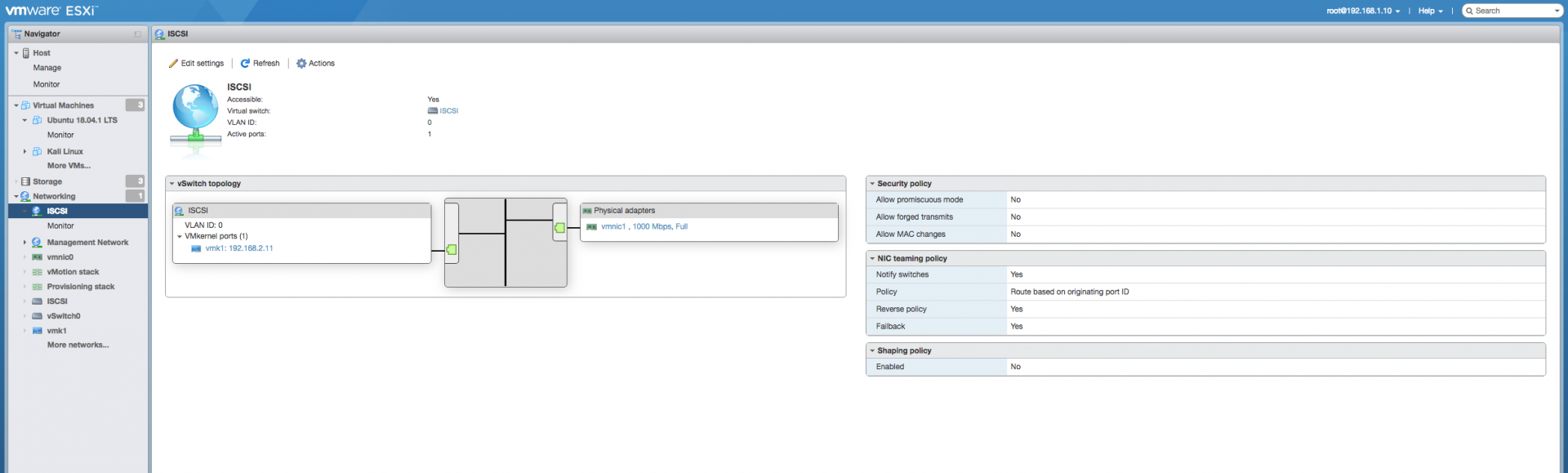This screenshot has height=473, width=1568.
Task: Click the Physical adapters header icon
Action: pos(587,211)
